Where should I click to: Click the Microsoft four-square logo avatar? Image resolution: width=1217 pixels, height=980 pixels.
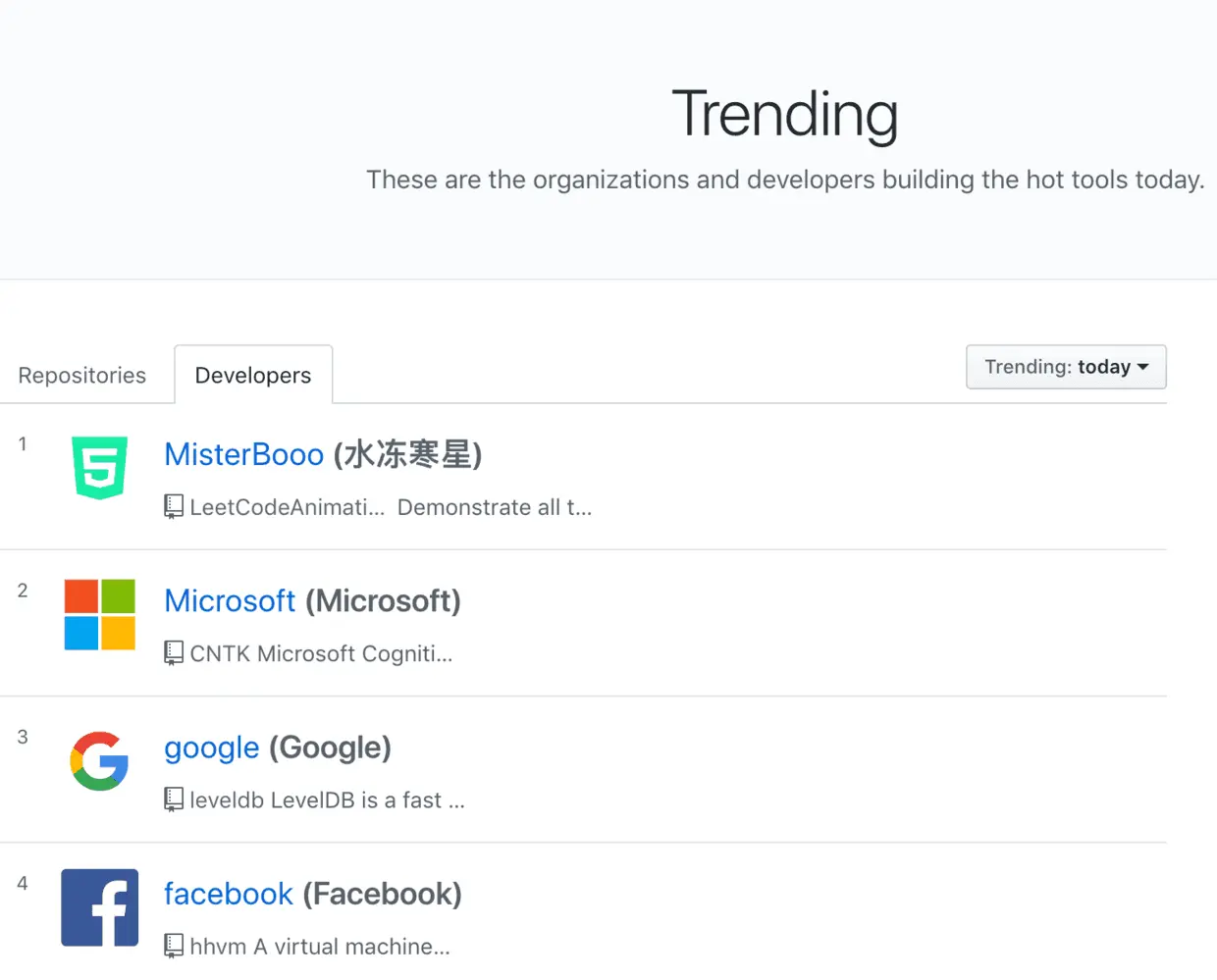pyautogui.click(x=99, y=614)
